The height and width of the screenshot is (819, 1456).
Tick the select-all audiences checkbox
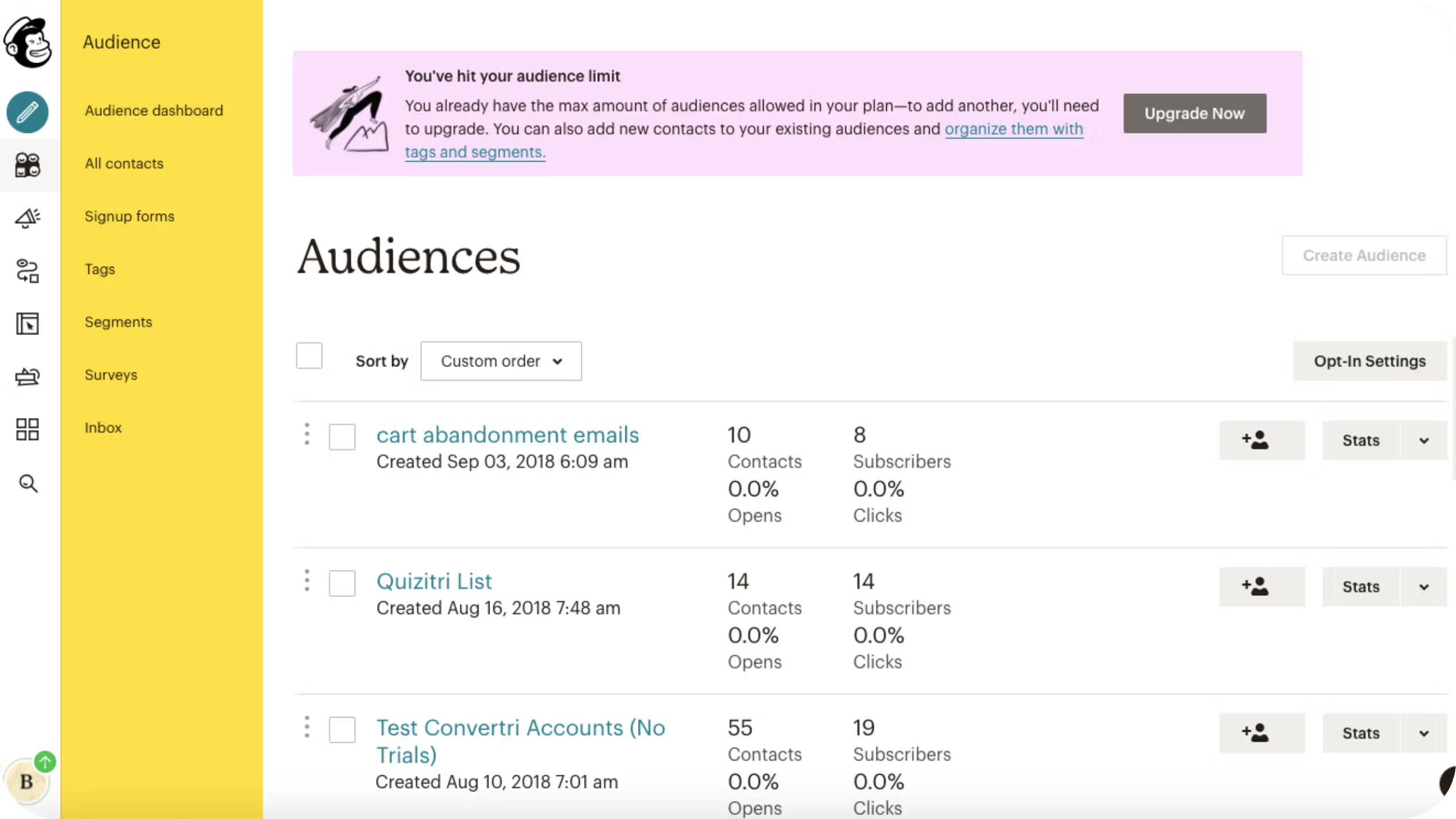[309, 356]
